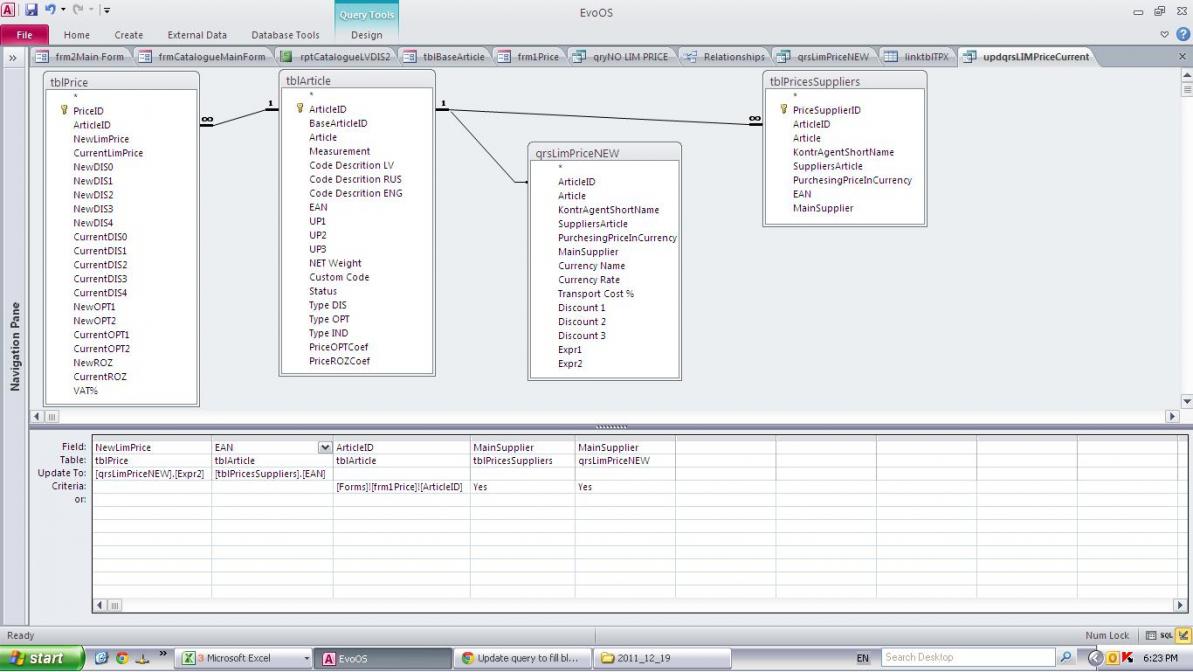Viewport: 1193px width, 672px height.
Task: Open the undo history dropdown arrow
Action: 62,10
